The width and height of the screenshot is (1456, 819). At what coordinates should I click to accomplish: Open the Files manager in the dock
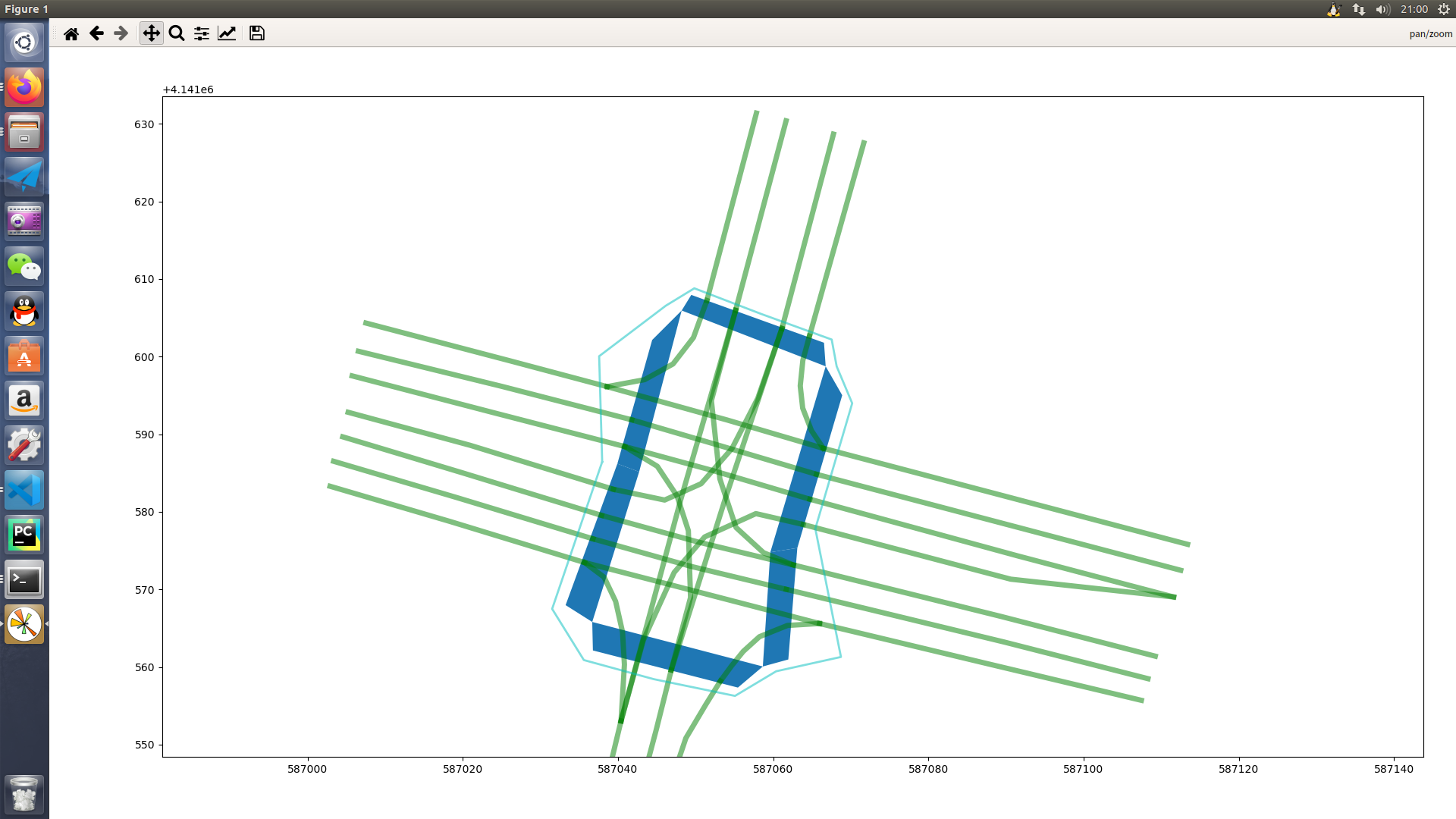pyautogui.click(x=24, y=132)
